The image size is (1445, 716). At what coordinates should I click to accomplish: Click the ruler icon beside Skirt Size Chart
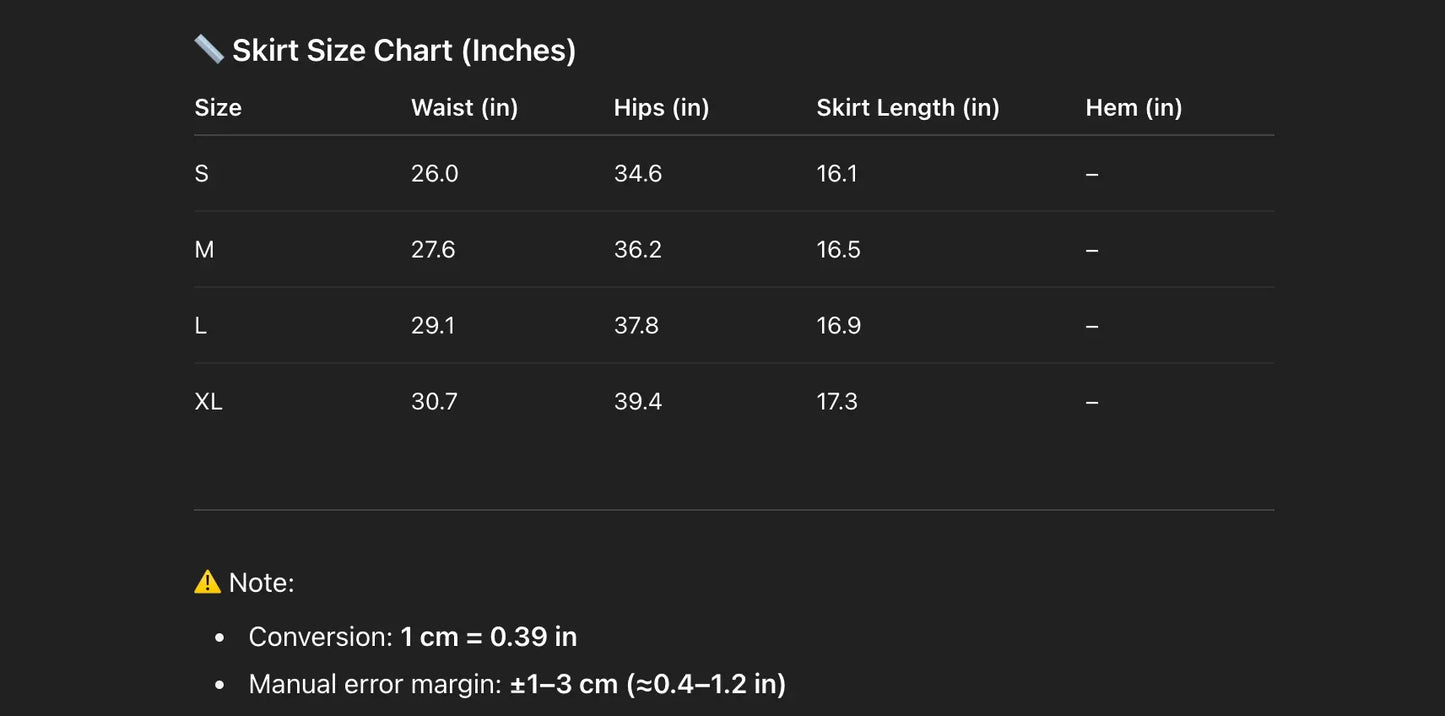coord(209,49)
